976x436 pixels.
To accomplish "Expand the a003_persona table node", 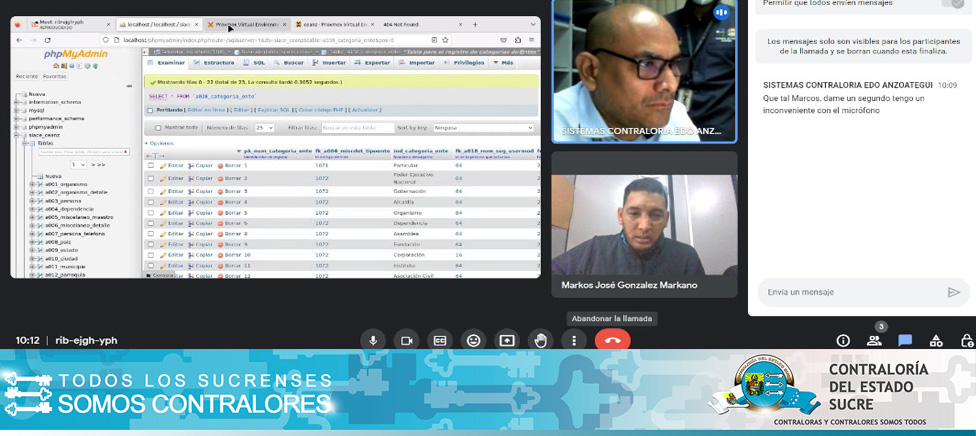I will pyautogui.click(x=32, y=201).
